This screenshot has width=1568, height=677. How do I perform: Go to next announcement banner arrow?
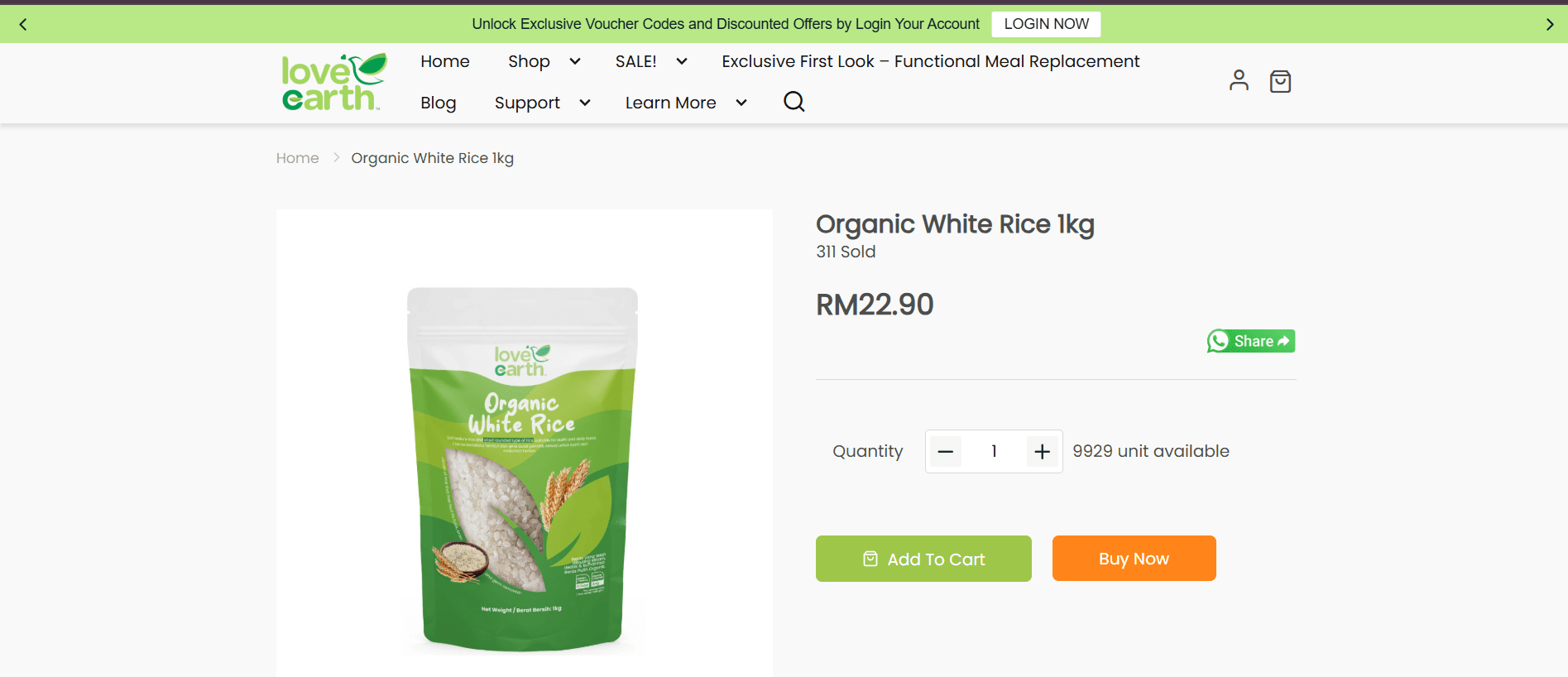tap(1550, 25)
